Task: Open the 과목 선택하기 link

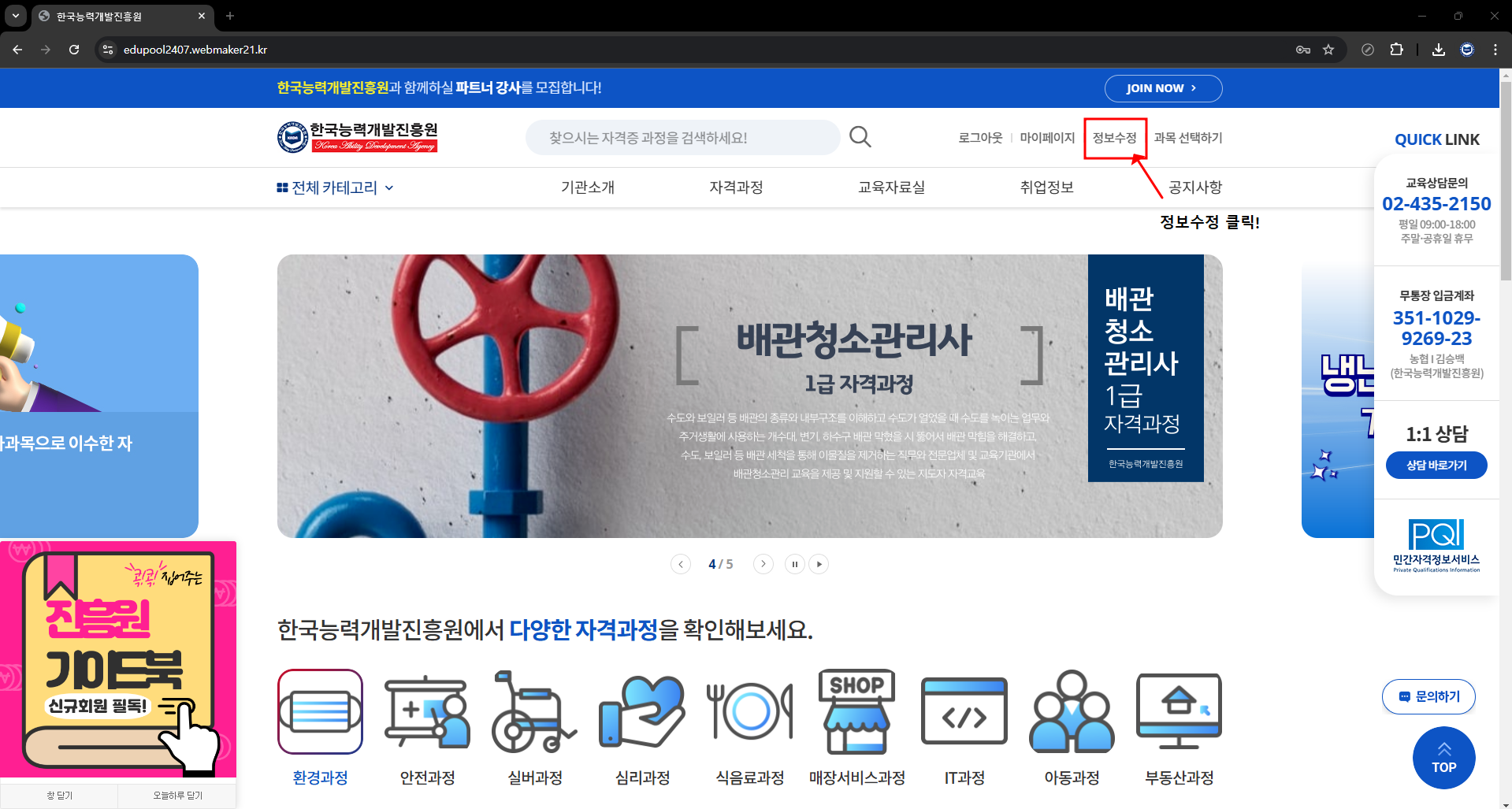Action: [x=1188, y=138]
